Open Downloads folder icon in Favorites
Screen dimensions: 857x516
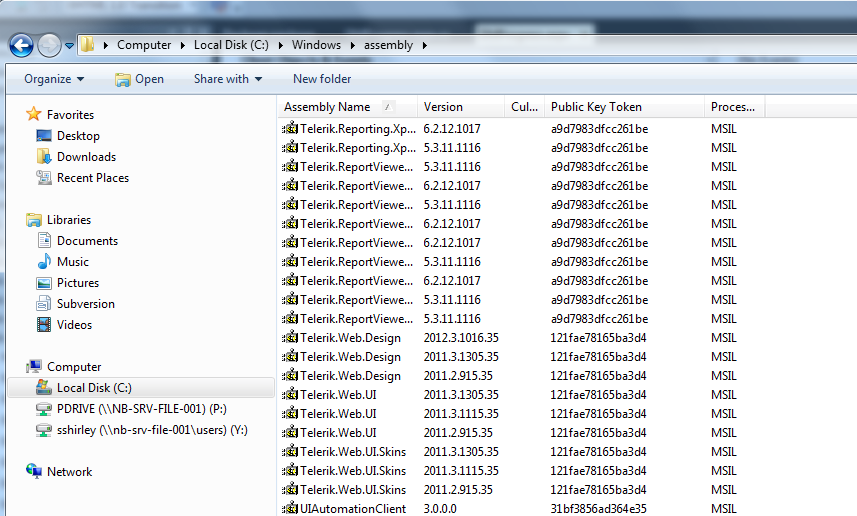coord(44,156)
